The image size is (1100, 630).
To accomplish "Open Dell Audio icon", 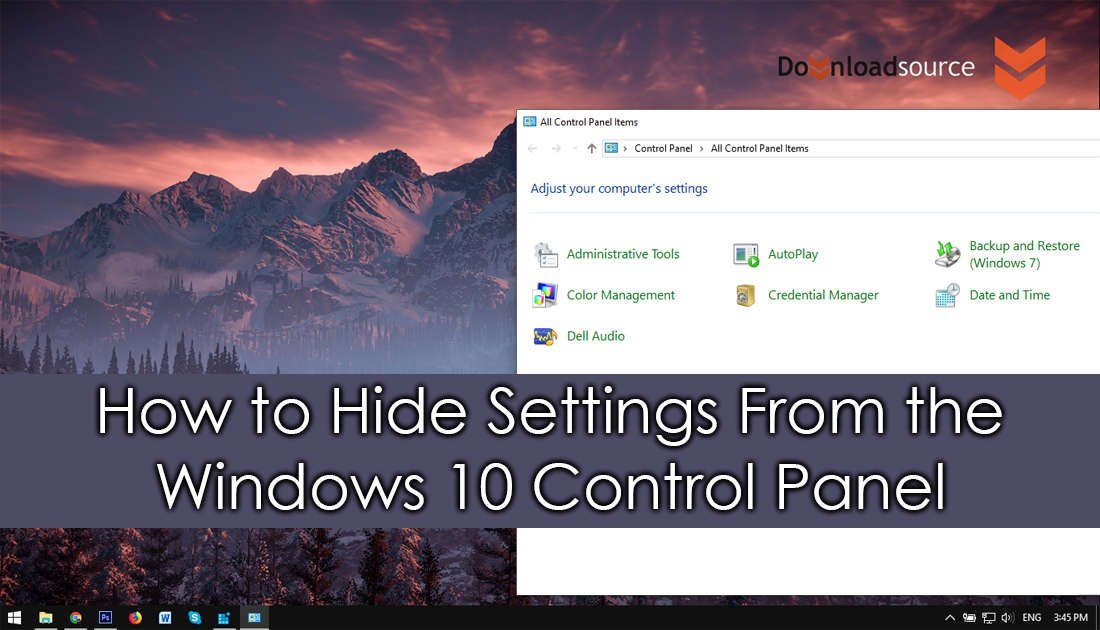I will 545,337.
